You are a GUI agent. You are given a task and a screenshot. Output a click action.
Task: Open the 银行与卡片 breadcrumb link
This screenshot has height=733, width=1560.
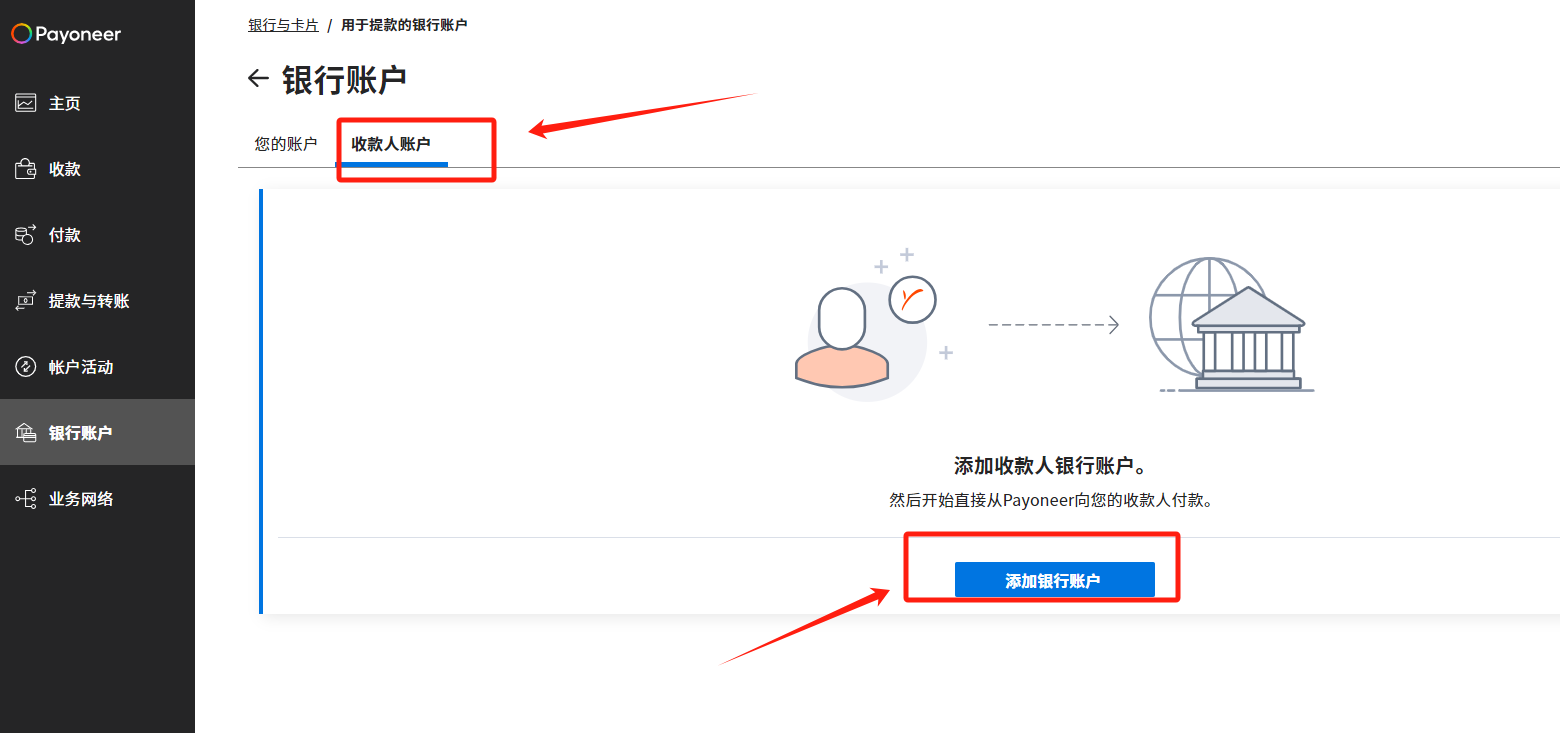283,25
